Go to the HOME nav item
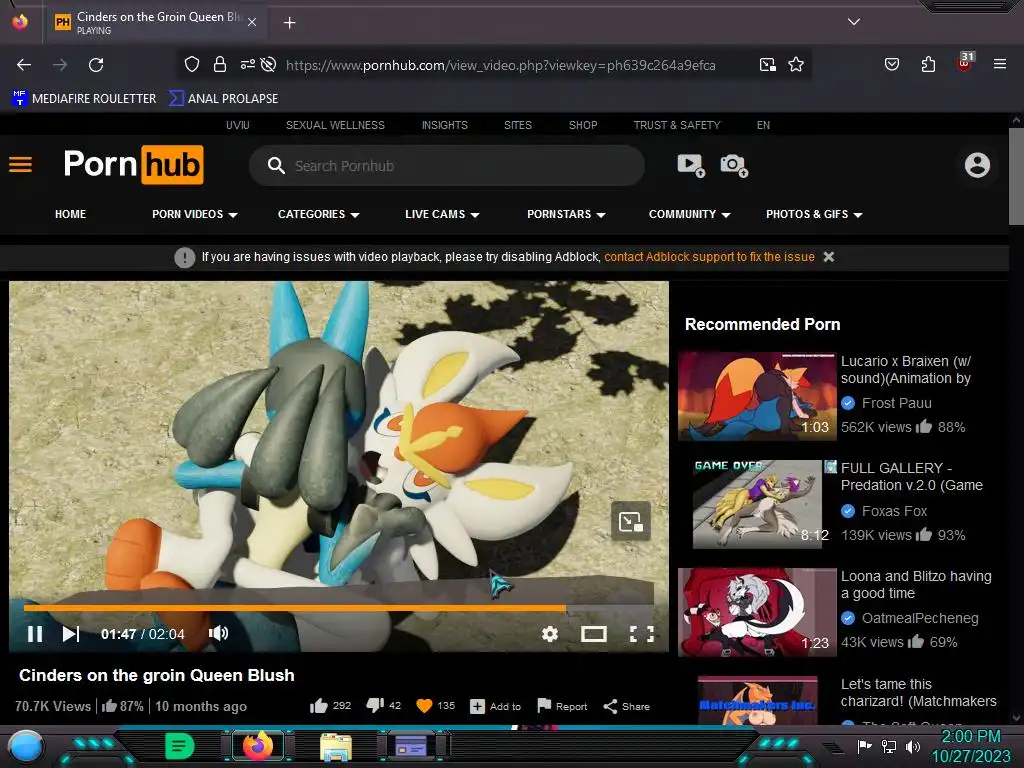 click(71, 214)
